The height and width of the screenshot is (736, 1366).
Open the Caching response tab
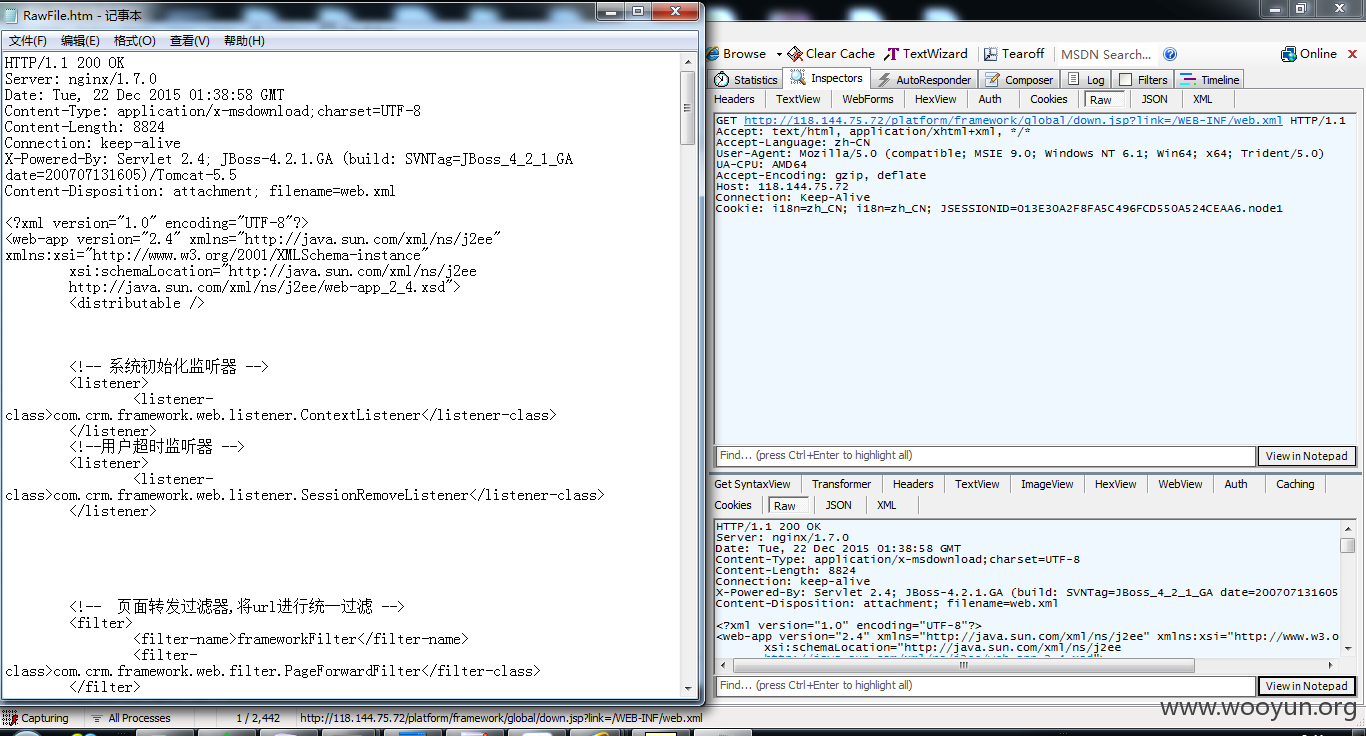point(1295,484)
